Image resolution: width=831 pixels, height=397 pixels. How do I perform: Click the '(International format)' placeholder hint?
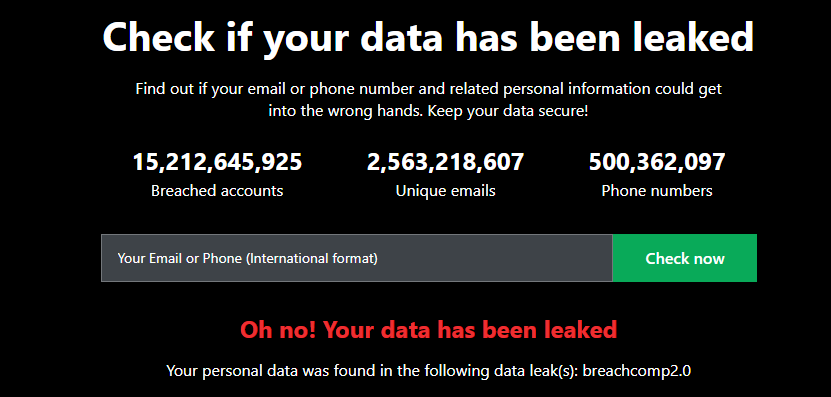tap(312, 259)
